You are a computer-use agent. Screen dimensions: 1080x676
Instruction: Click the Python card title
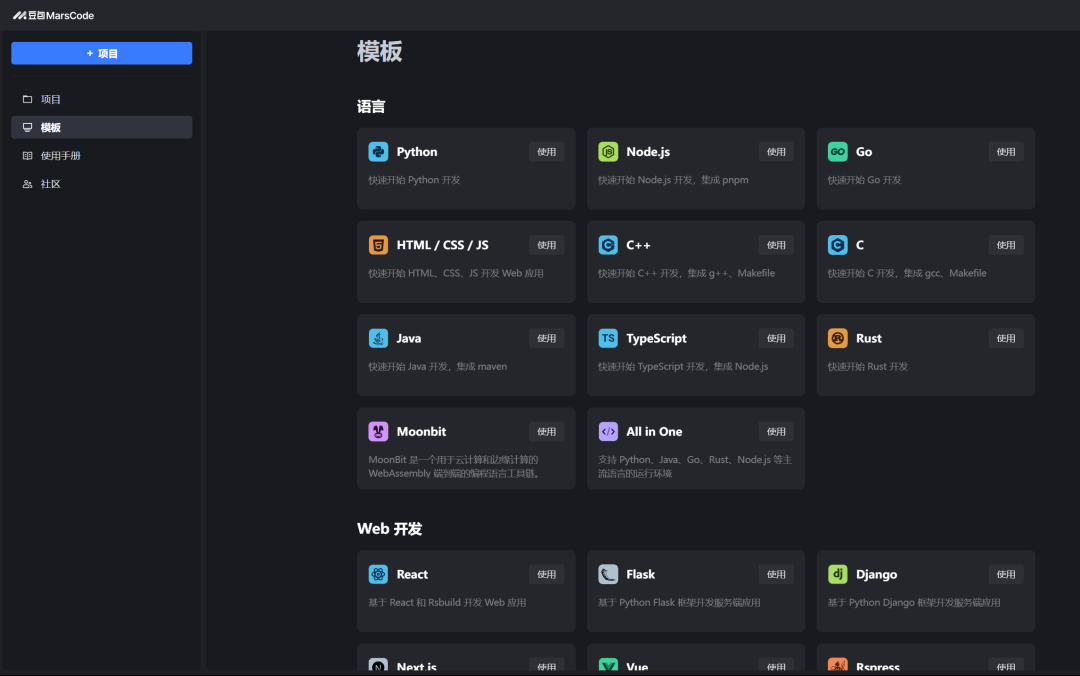tap(417, 152)
